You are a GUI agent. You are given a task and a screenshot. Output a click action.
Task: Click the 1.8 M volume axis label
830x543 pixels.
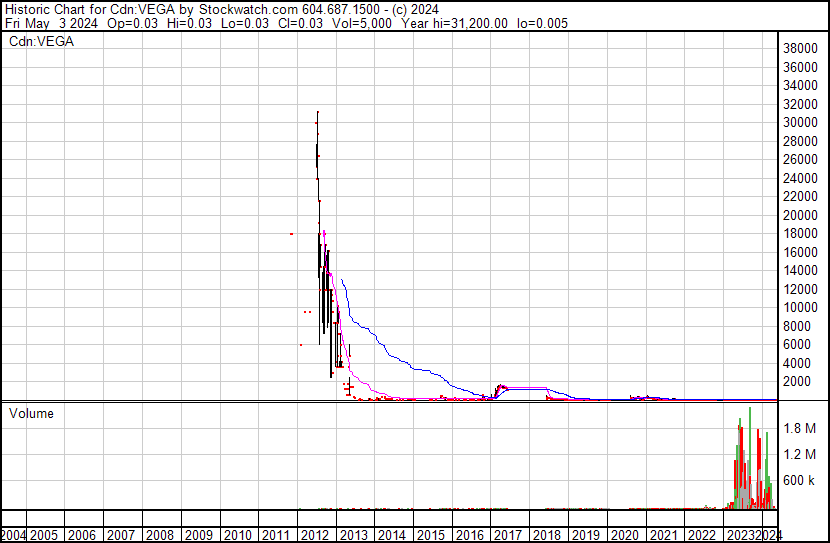[800, 428]
